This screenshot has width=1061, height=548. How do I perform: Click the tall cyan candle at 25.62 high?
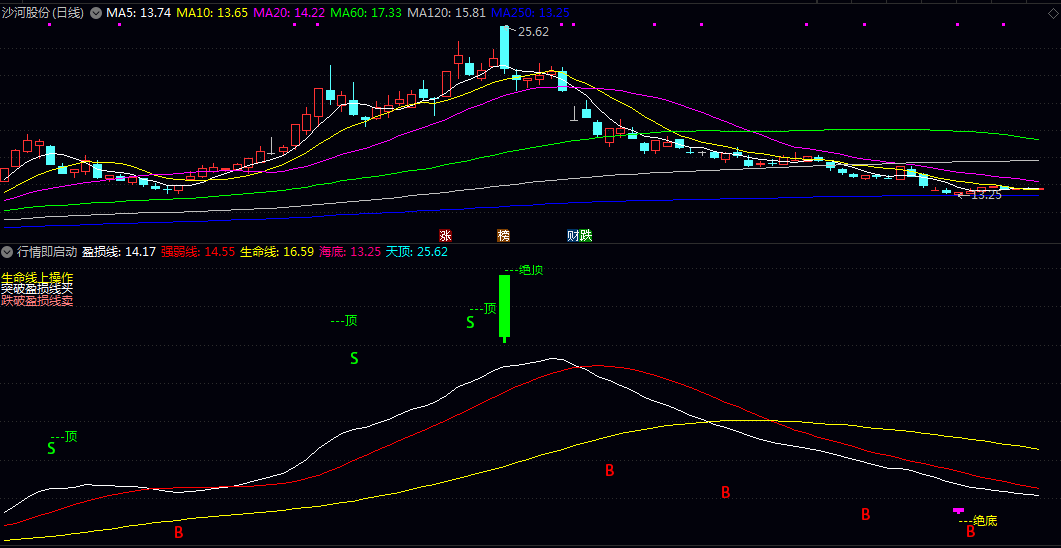click(x=505, y=50)
